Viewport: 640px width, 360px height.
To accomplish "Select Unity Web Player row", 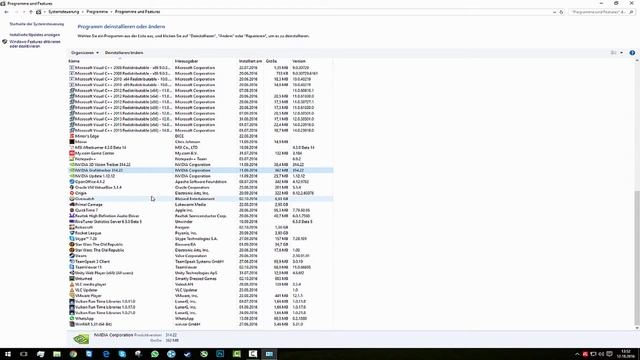I will click(x=200, y=273).
